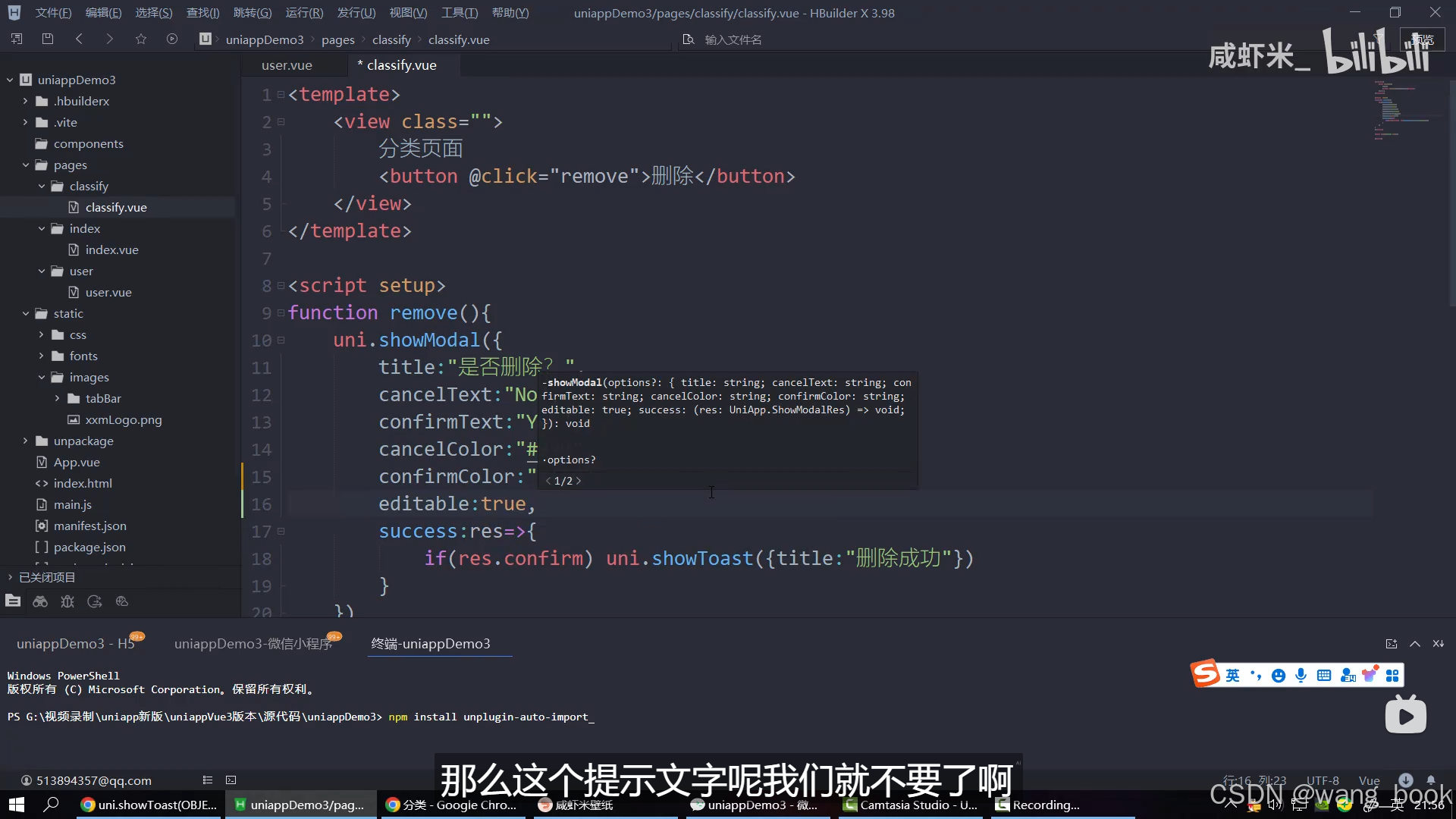Screen dimensions: 1456x819
Task: Collapse the console panel with up chevron
Action: (1415, 644)
